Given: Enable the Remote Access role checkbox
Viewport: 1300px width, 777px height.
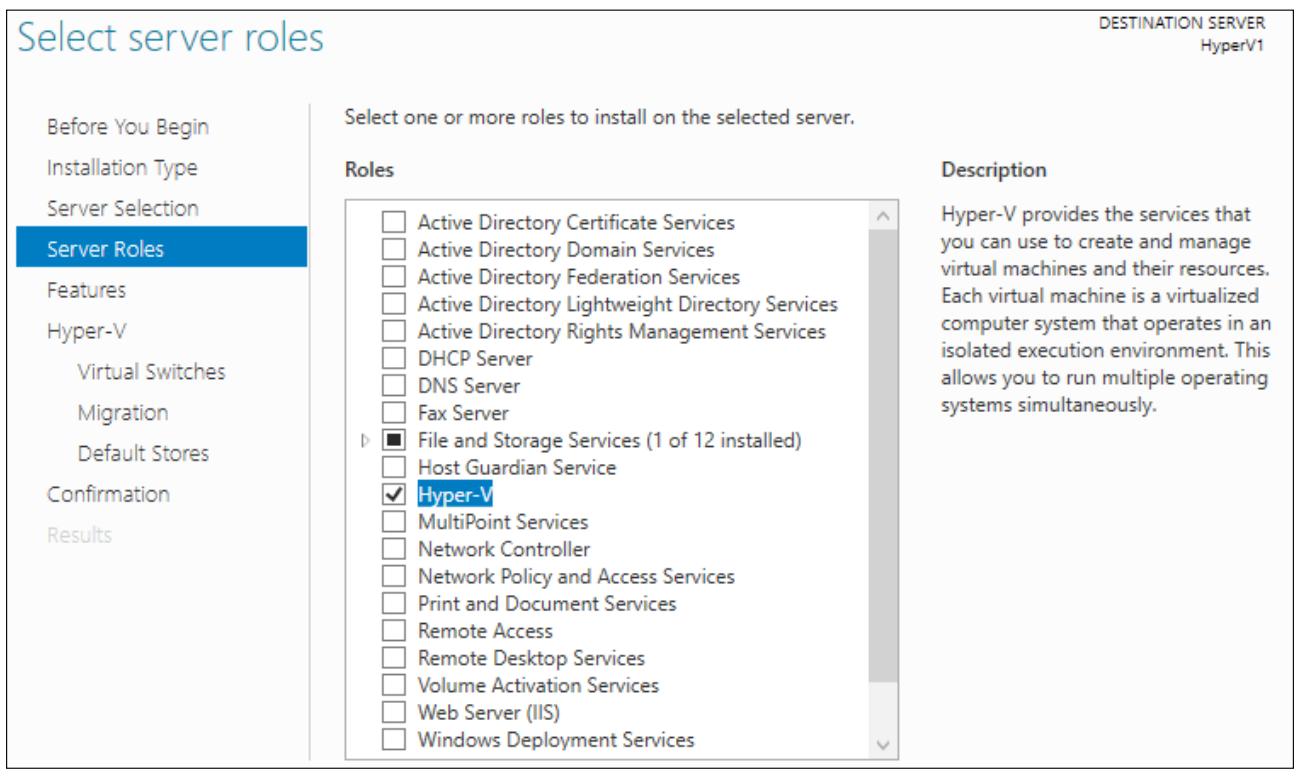Looking at the screenshot, I should coord(395,631).
